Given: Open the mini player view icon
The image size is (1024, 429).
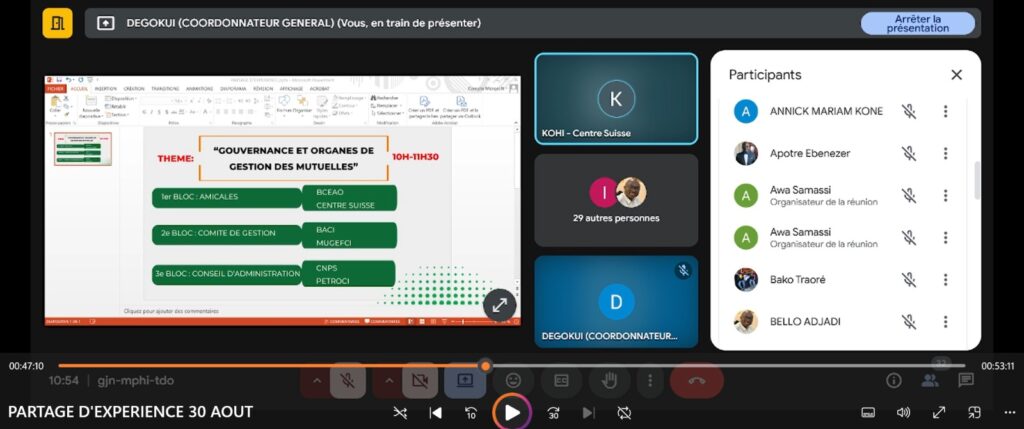Looking at the screenshot, I should (x=974, y=413).
